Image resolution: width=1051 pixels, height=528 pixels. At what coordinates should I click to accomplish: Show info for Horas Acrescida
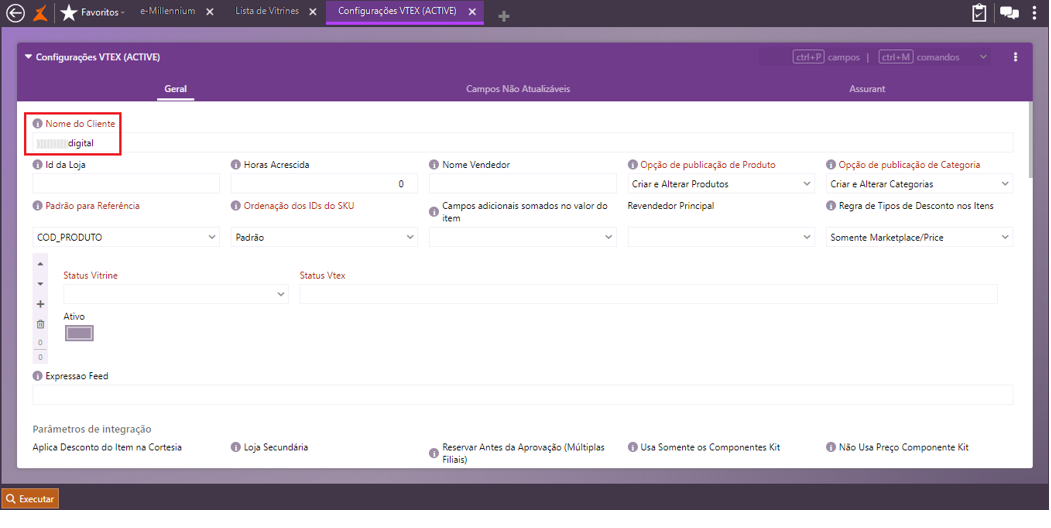click(x=235, y=165)
